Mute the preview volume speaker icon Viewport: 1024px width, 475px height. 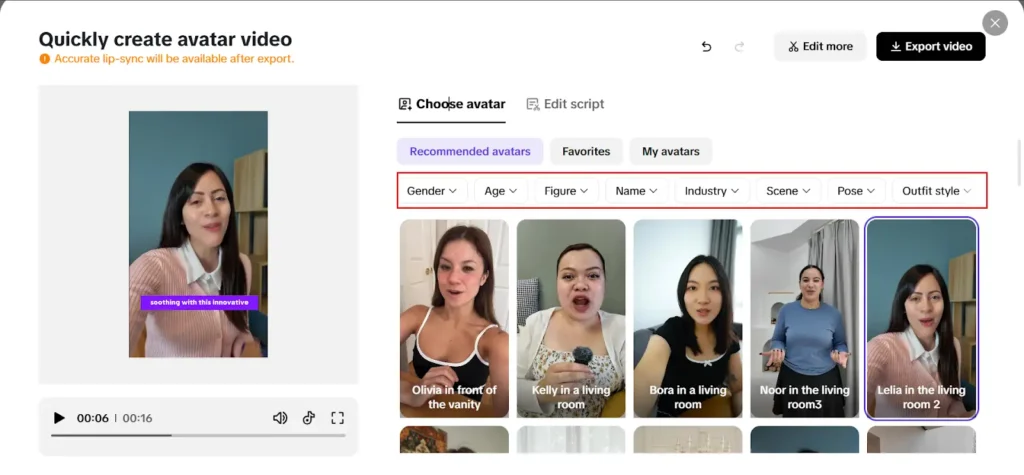click(x=280, y=418)
